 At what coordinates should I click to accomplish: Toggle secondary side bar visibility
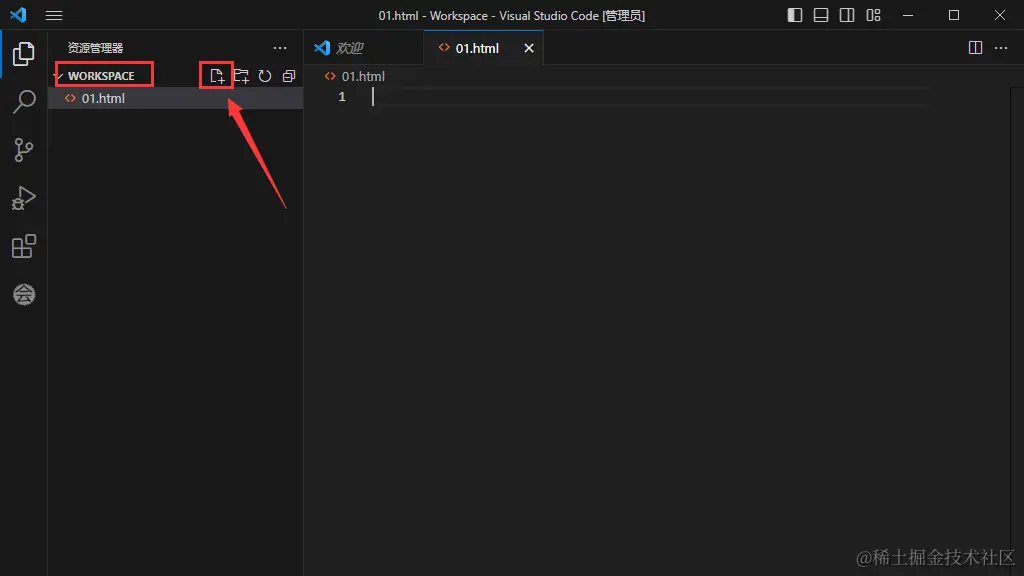847,15
